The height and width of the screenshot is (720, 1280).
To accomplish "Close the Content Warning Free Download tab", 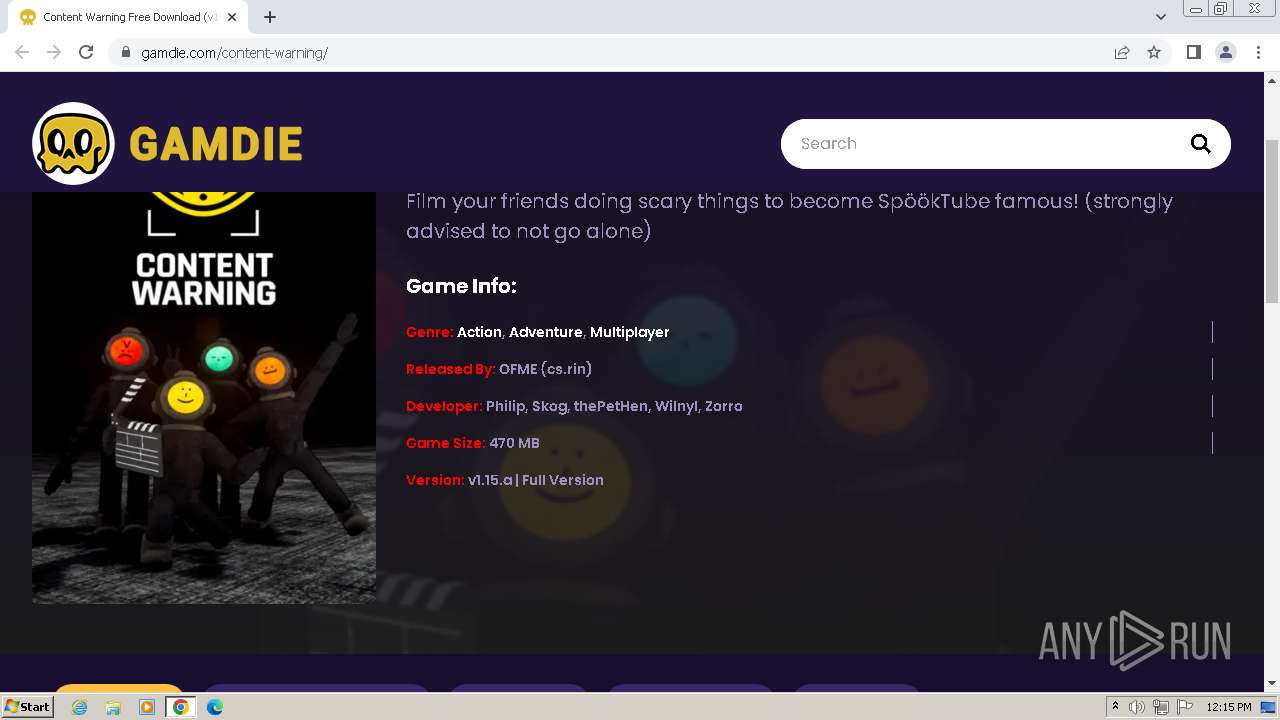I will point(233,17).
